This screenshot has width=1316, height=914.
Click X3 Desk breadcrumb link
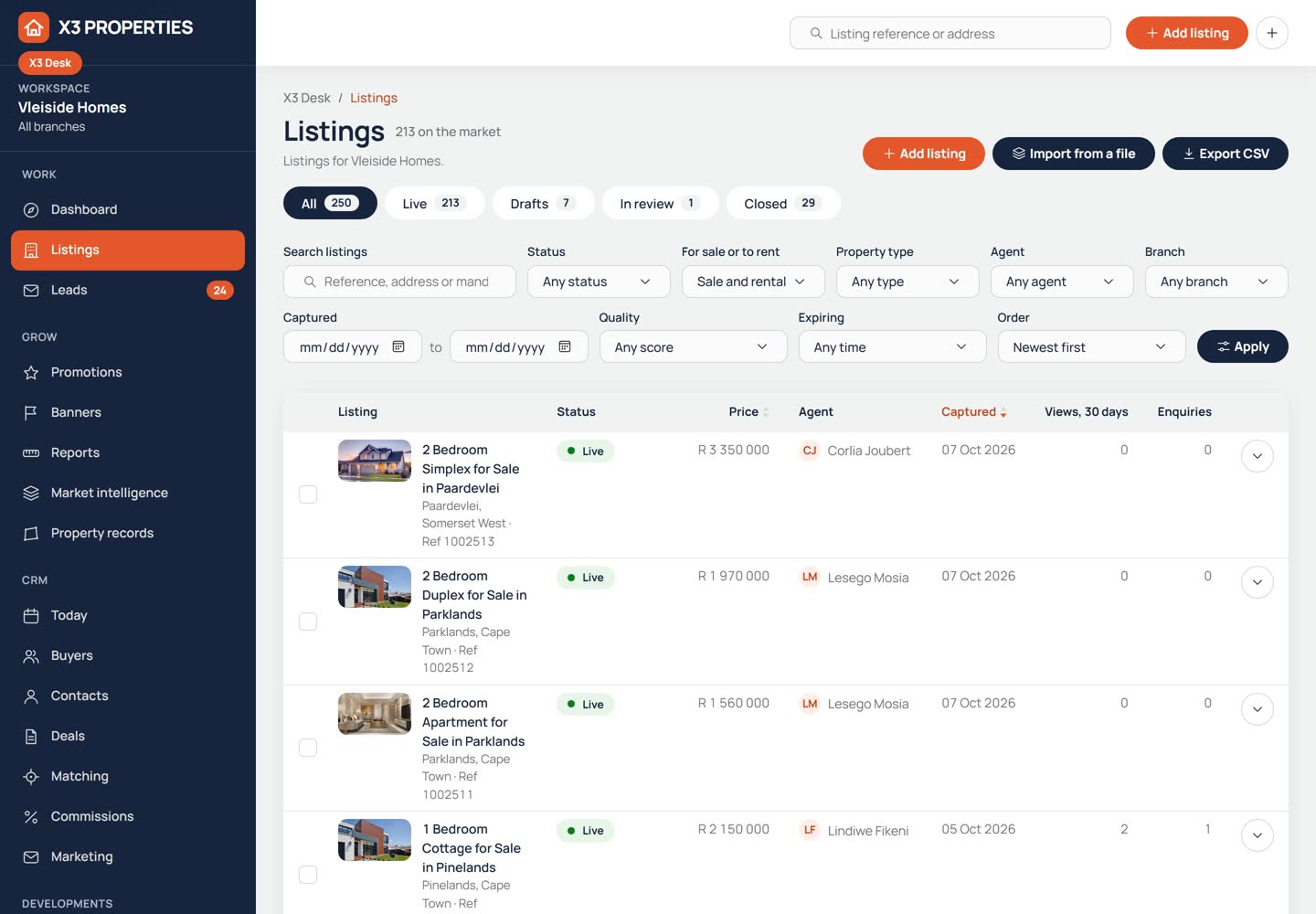coord(307,98)
